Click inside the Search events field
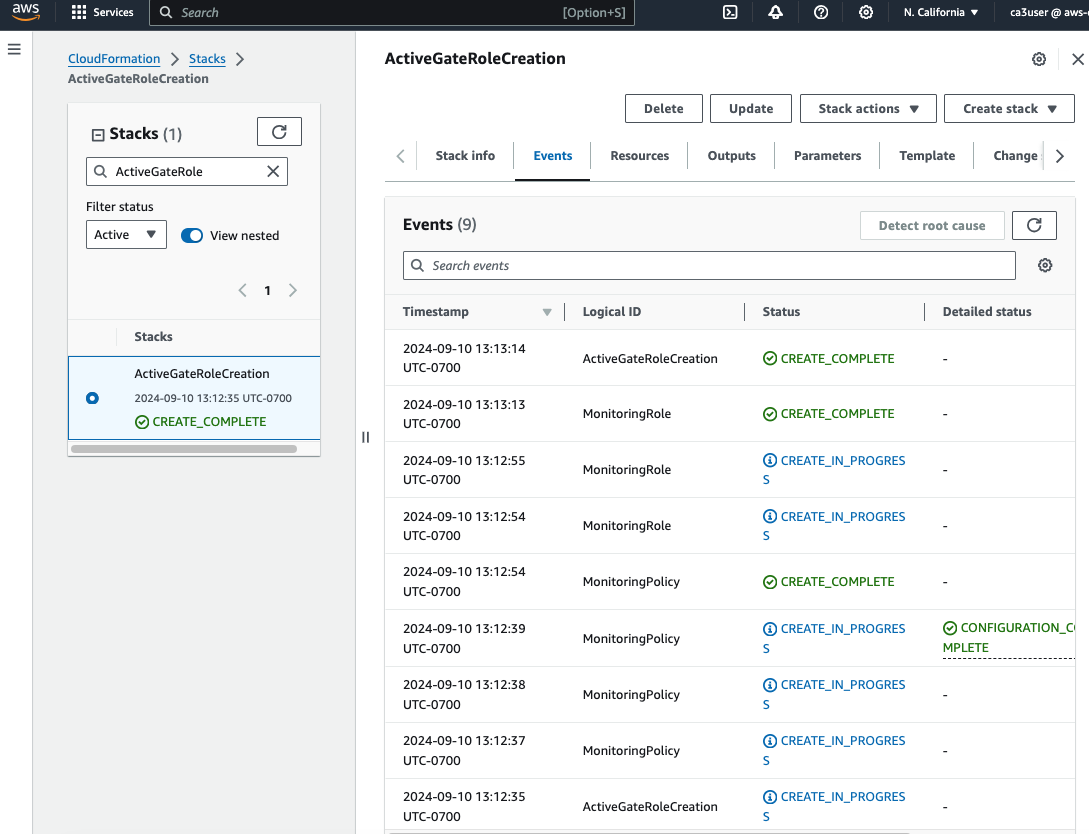The height and width of the screenshot is (834, 1089). pos(700,265)
